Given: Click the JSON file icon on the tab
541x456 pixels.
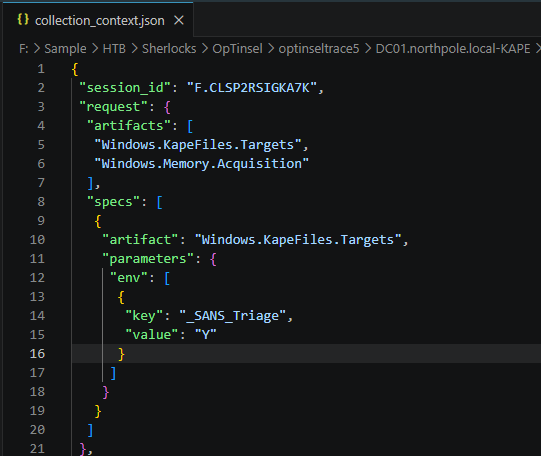Looking at the screenshot, I should tap(23, 20).
